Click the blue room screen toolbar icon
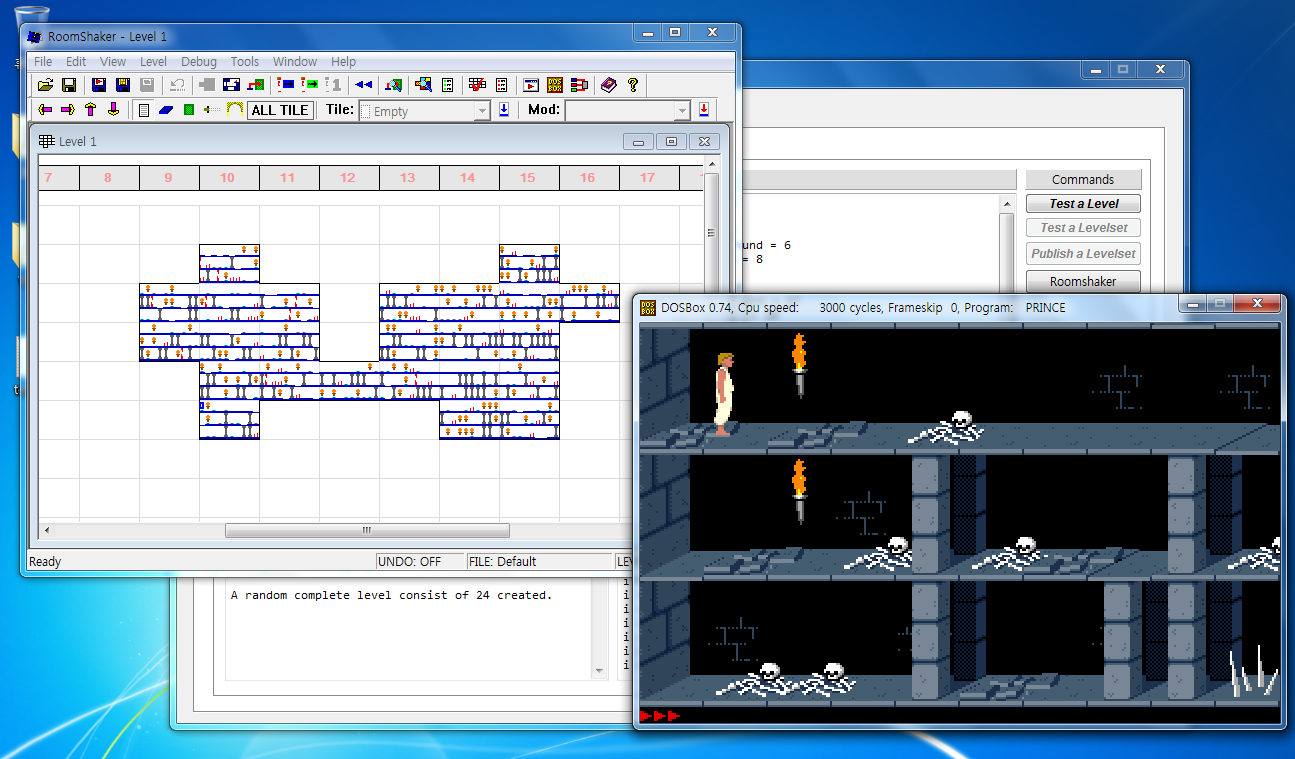1295x759 pixels. [x=231, y=85]
